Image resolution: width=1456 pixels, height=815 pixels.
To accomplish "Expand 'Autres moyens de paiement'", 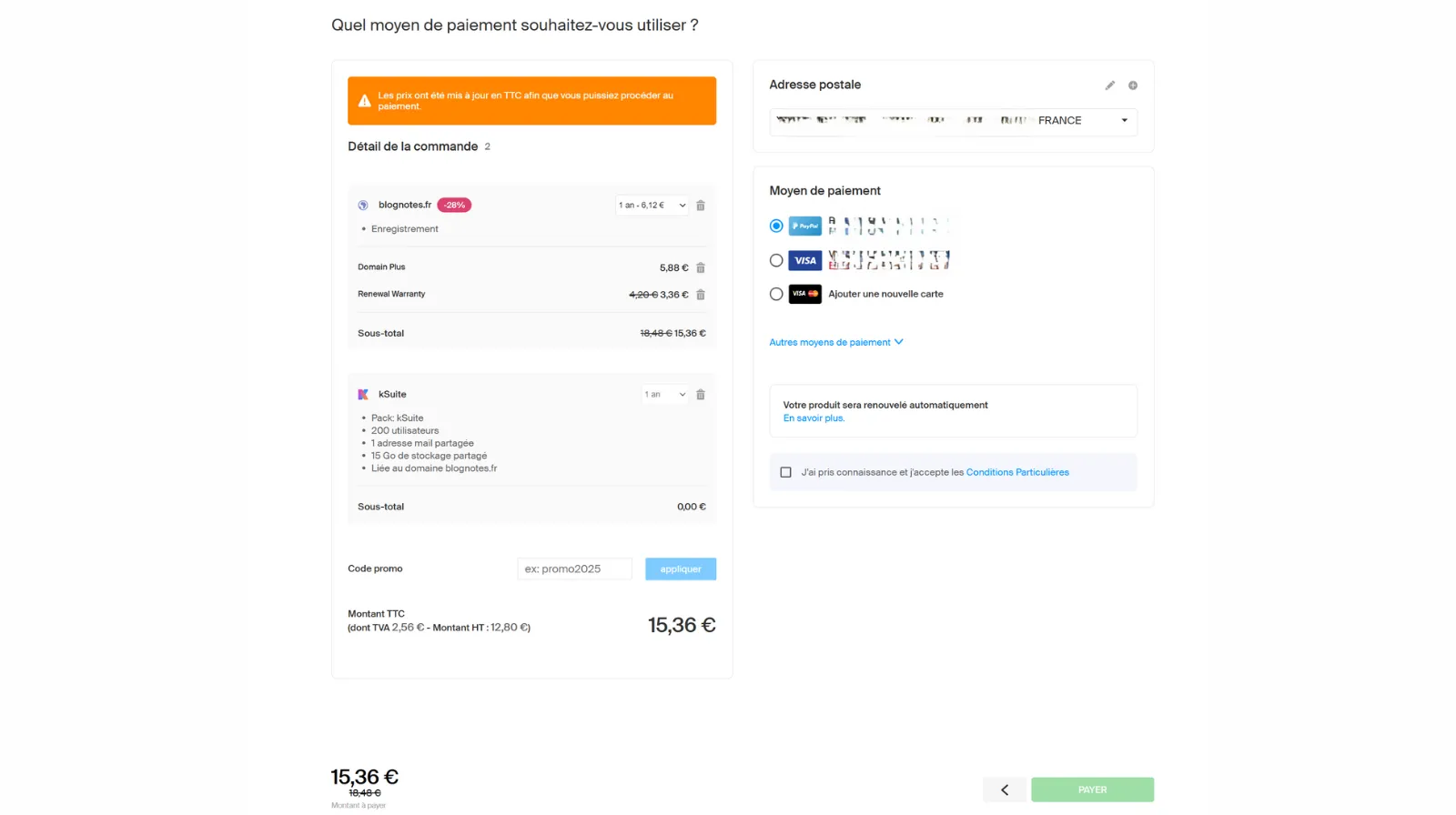I will coord(835,343).
